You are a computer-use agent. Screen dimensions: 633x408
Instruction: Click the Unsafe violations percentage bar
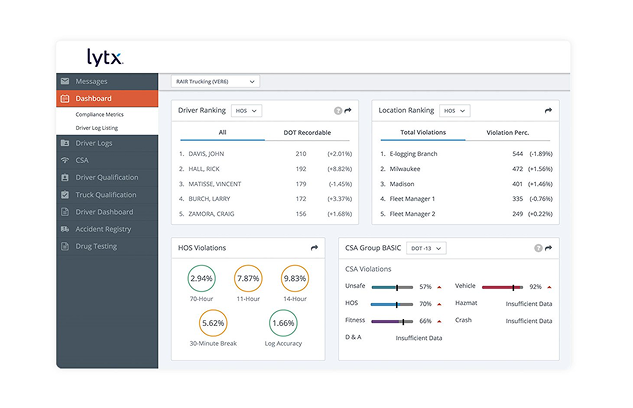pos(390,287)
